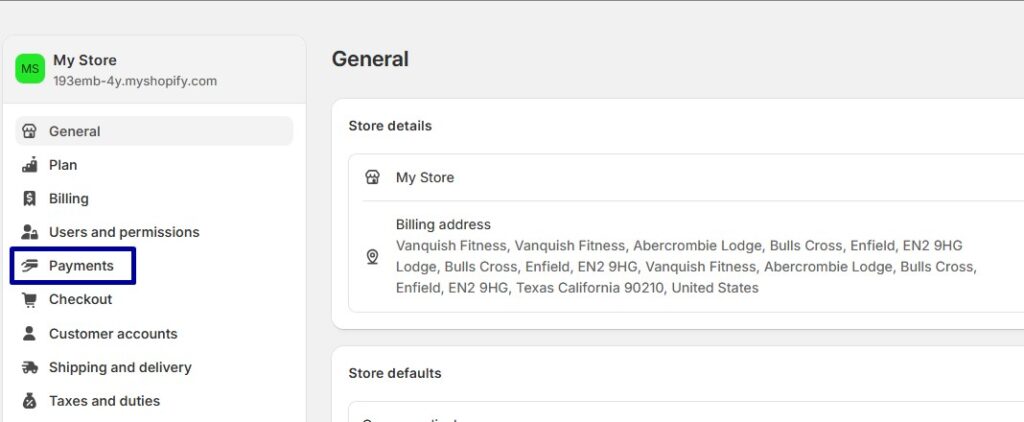The width and height of the screenshot is (1024, 422).
Task: Click the Billing address row to edit
Action: point(686,257)
